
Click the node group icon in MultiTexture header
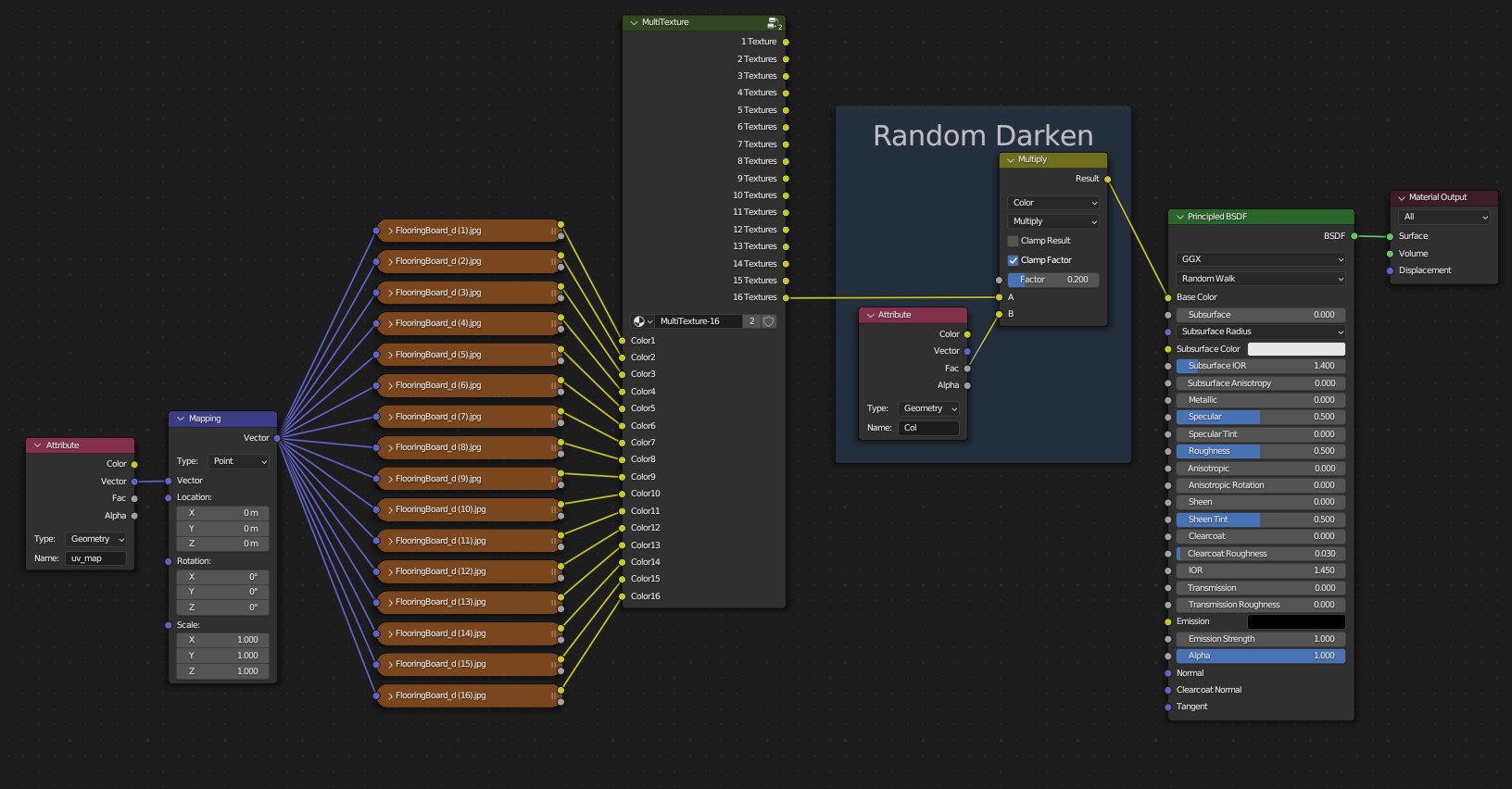[x=774, y=22]
